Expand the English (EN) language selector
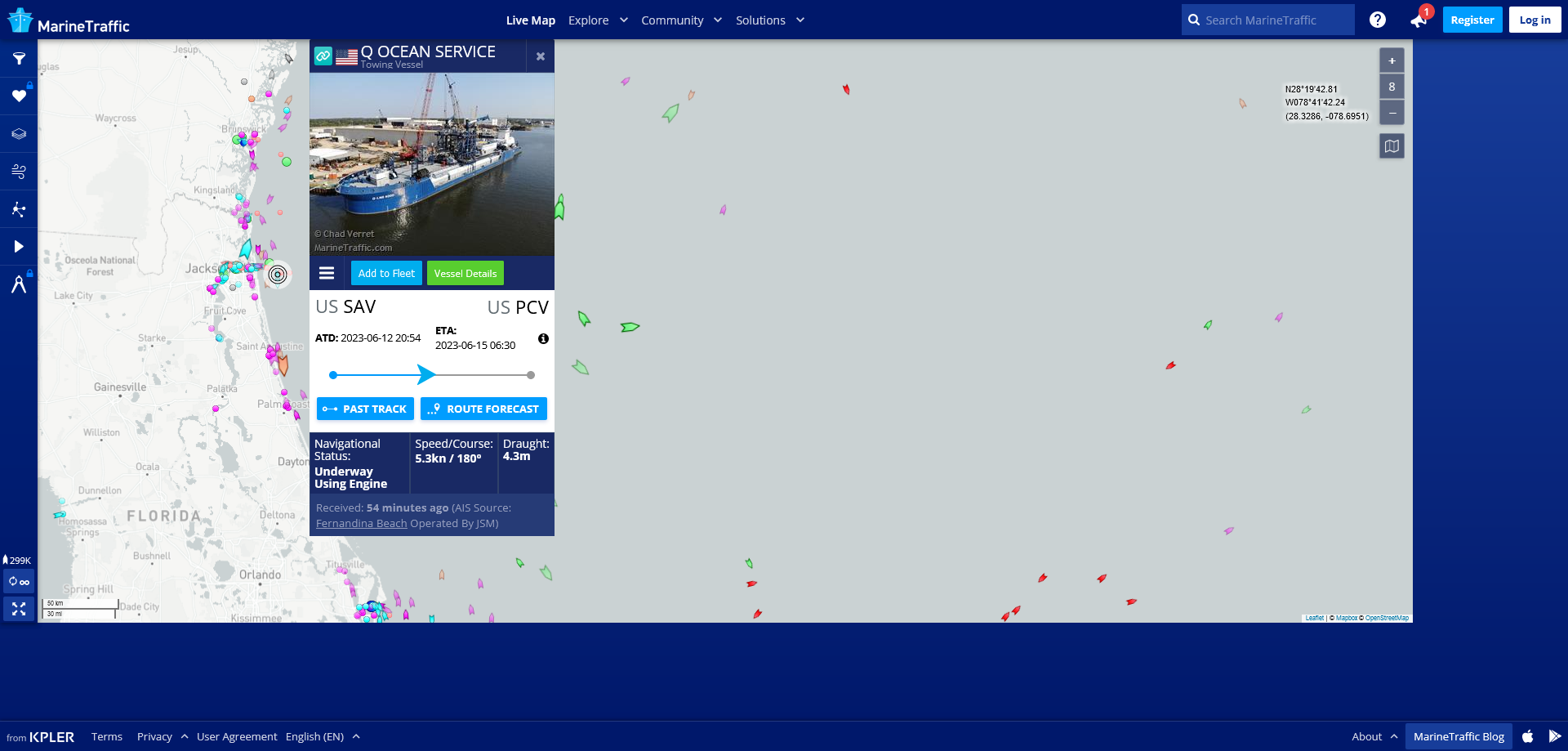The height and width of the screenshot is (751, 1568). tap(323, 736)
